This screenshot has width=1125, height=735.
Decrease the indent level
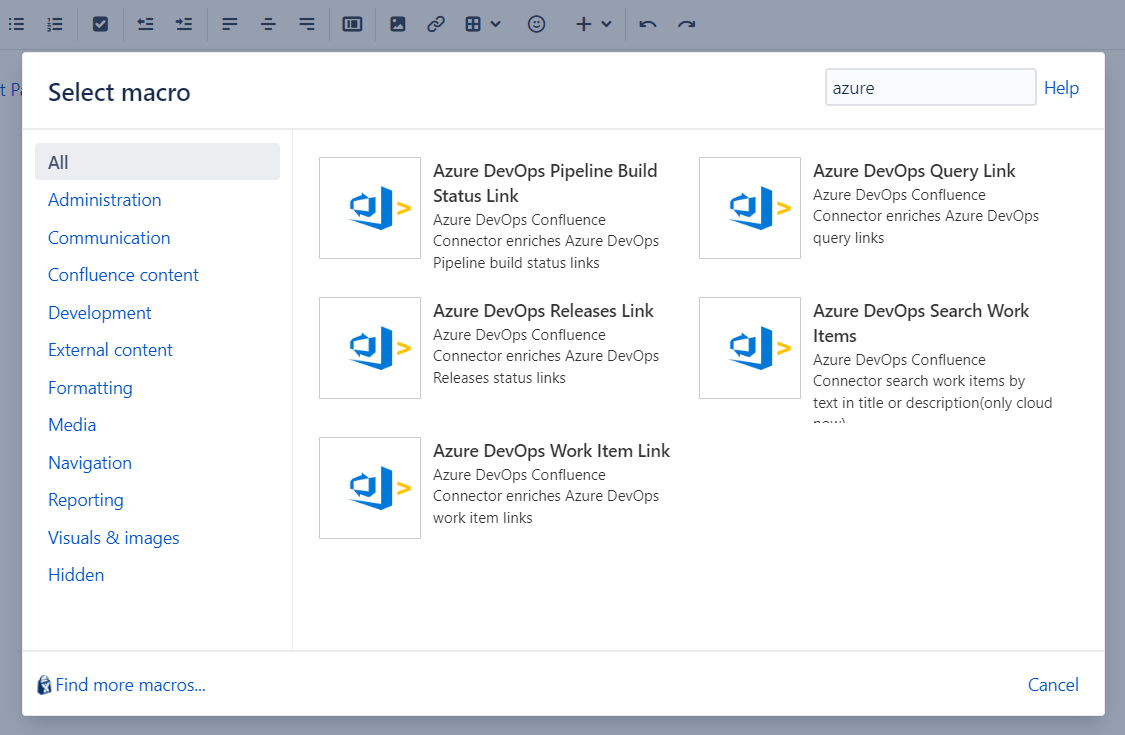tap(145, 23)
